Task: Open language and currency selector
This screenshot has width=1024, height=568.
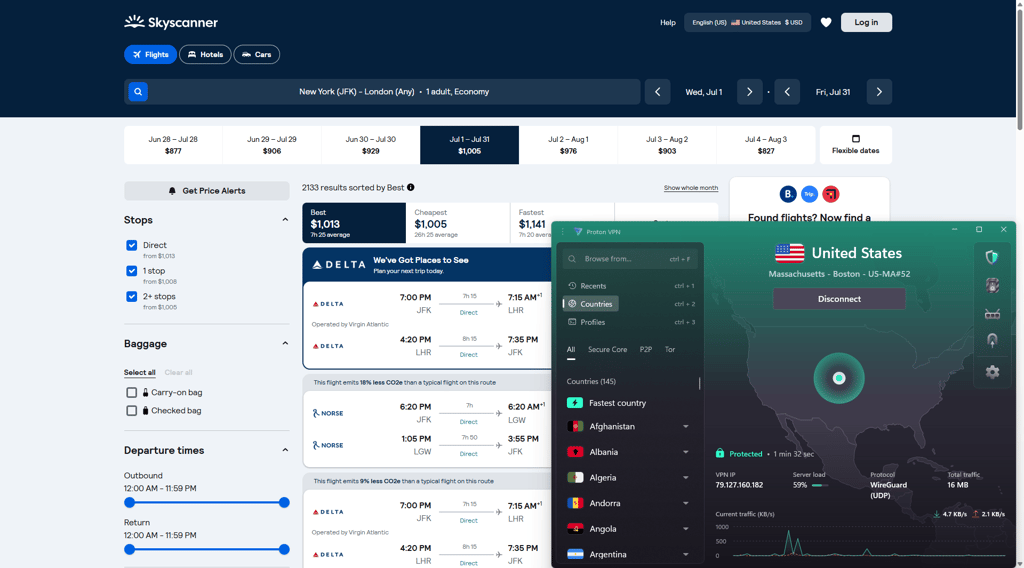Action: [747, 22]
